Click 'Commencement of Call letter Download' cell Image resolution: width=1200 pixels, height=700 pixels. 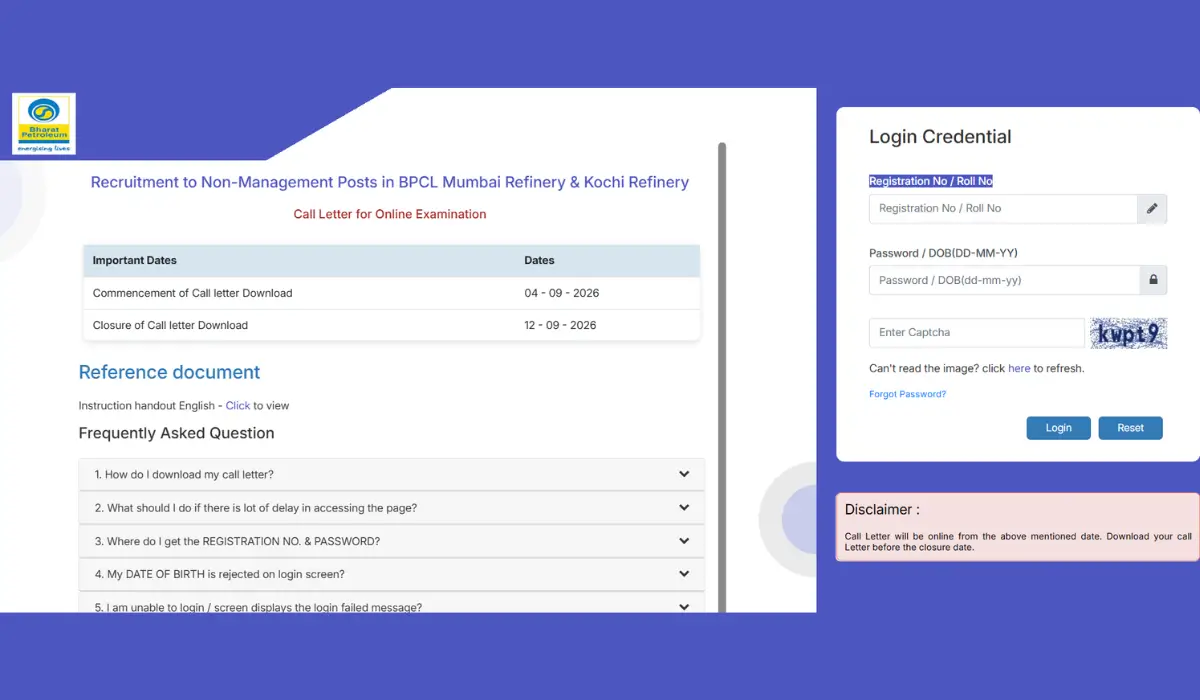click(192, 293)
